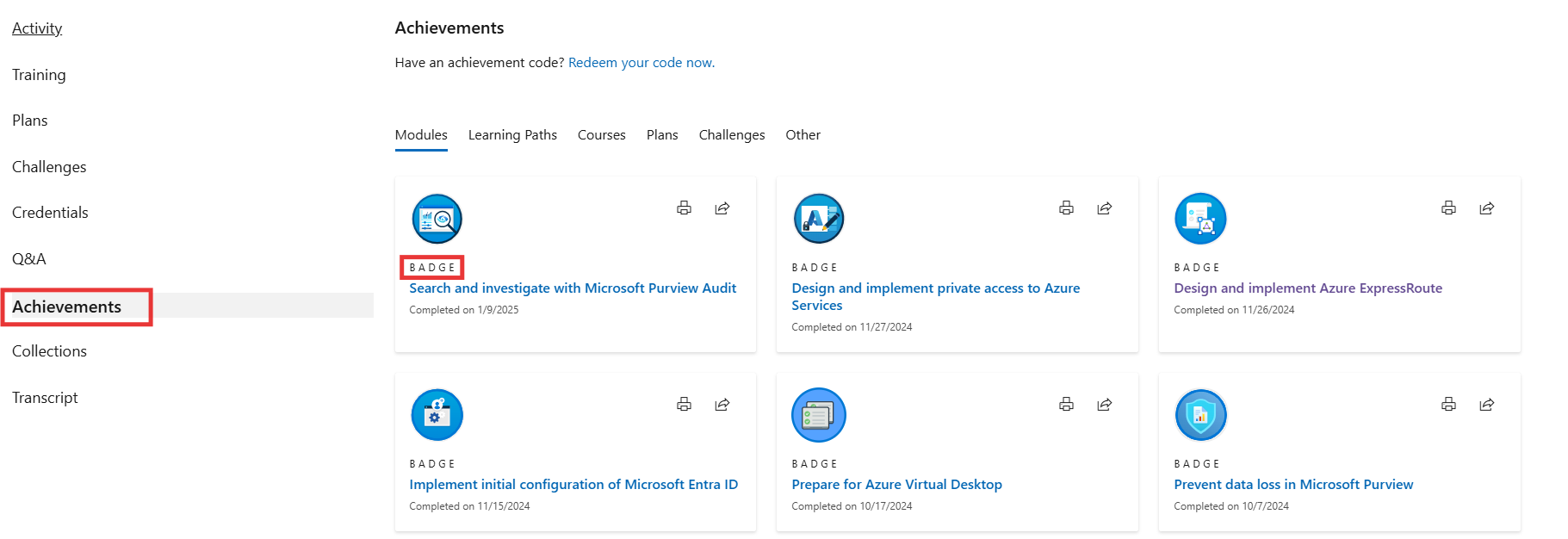Open Training in the sidebar
Image resolution: width=1568 pixels, height=539 pixels.
(39, 75)
